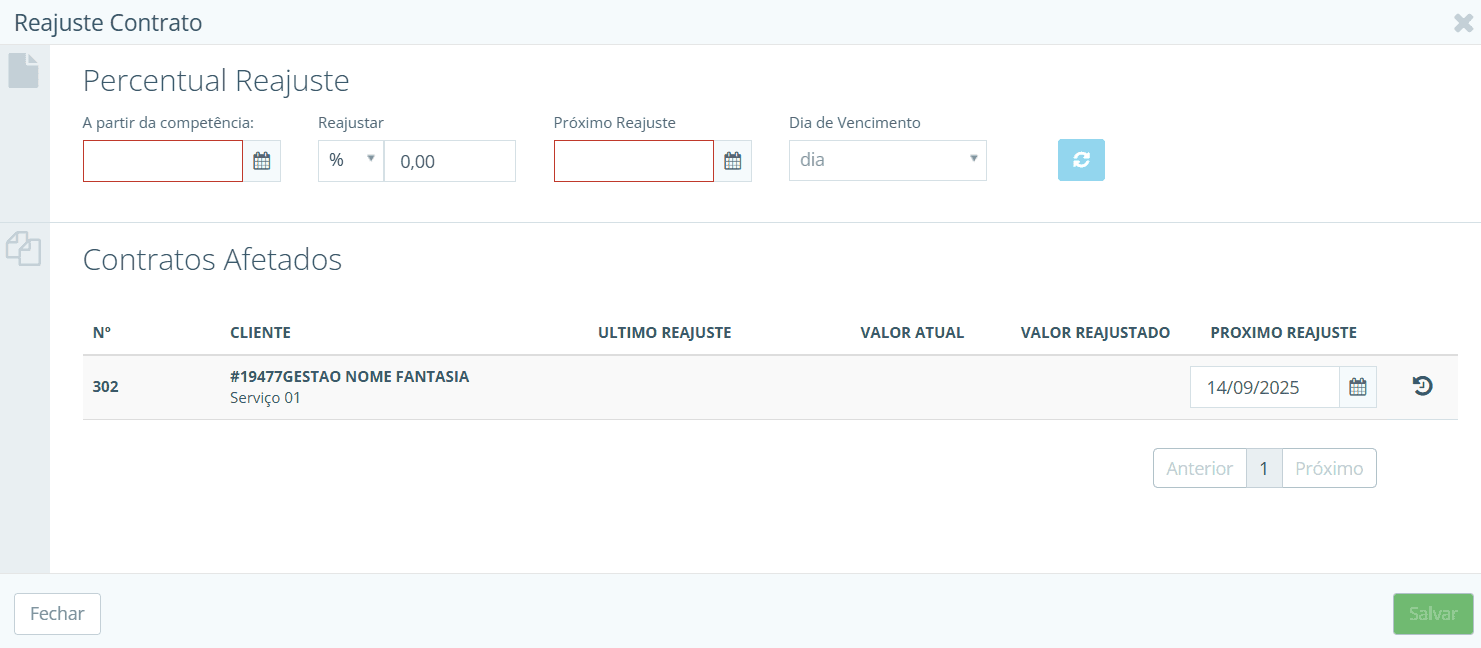Go to Anterior page
Image resolution: width=1481 pixels, height=648 pixels.
coord(1200,468)
